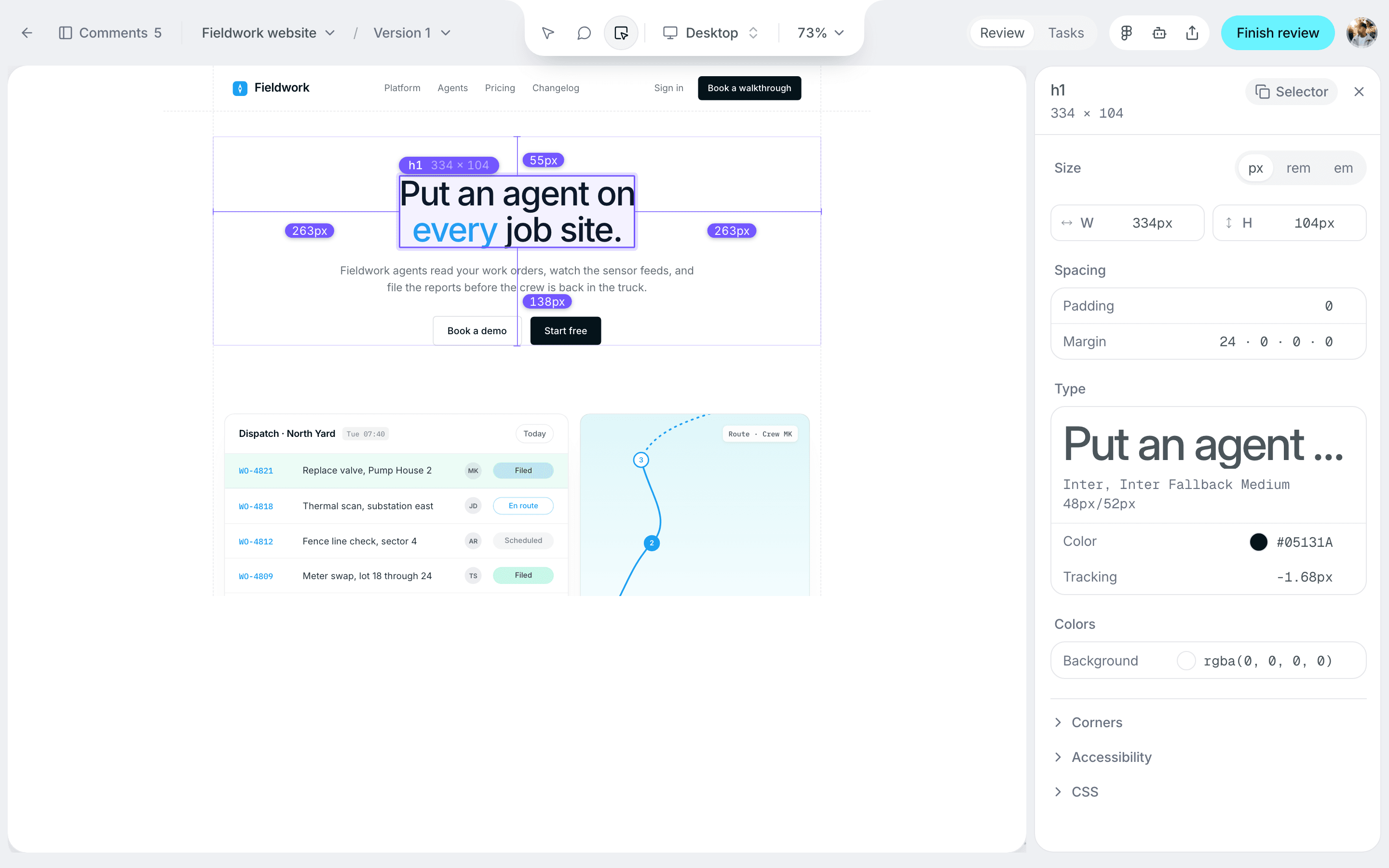Select the comment bubble tool

click(x=584, y=33)
